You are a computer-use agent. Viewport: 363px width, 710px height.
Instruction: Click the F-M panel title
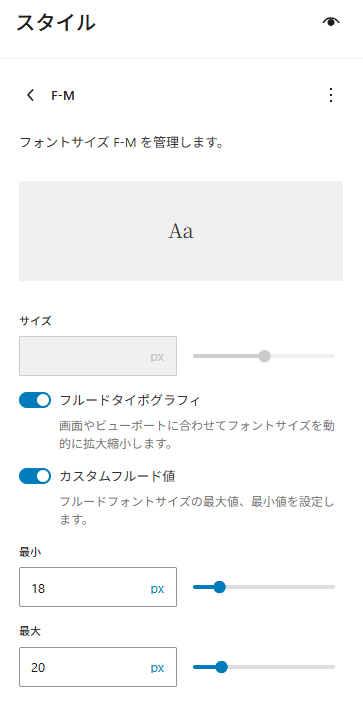click(63, 96)
